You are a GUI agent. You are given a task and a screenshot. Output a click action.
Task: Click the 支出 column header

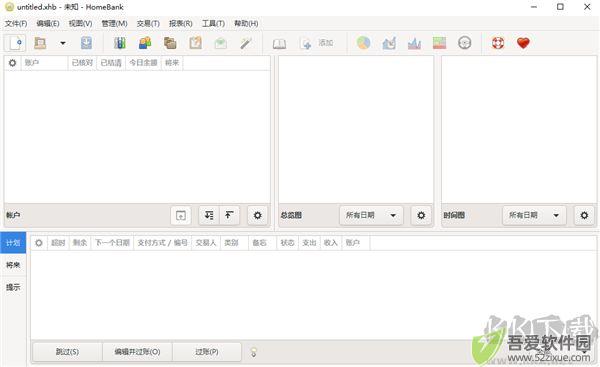pyautogui.click(x=309, y=243)
